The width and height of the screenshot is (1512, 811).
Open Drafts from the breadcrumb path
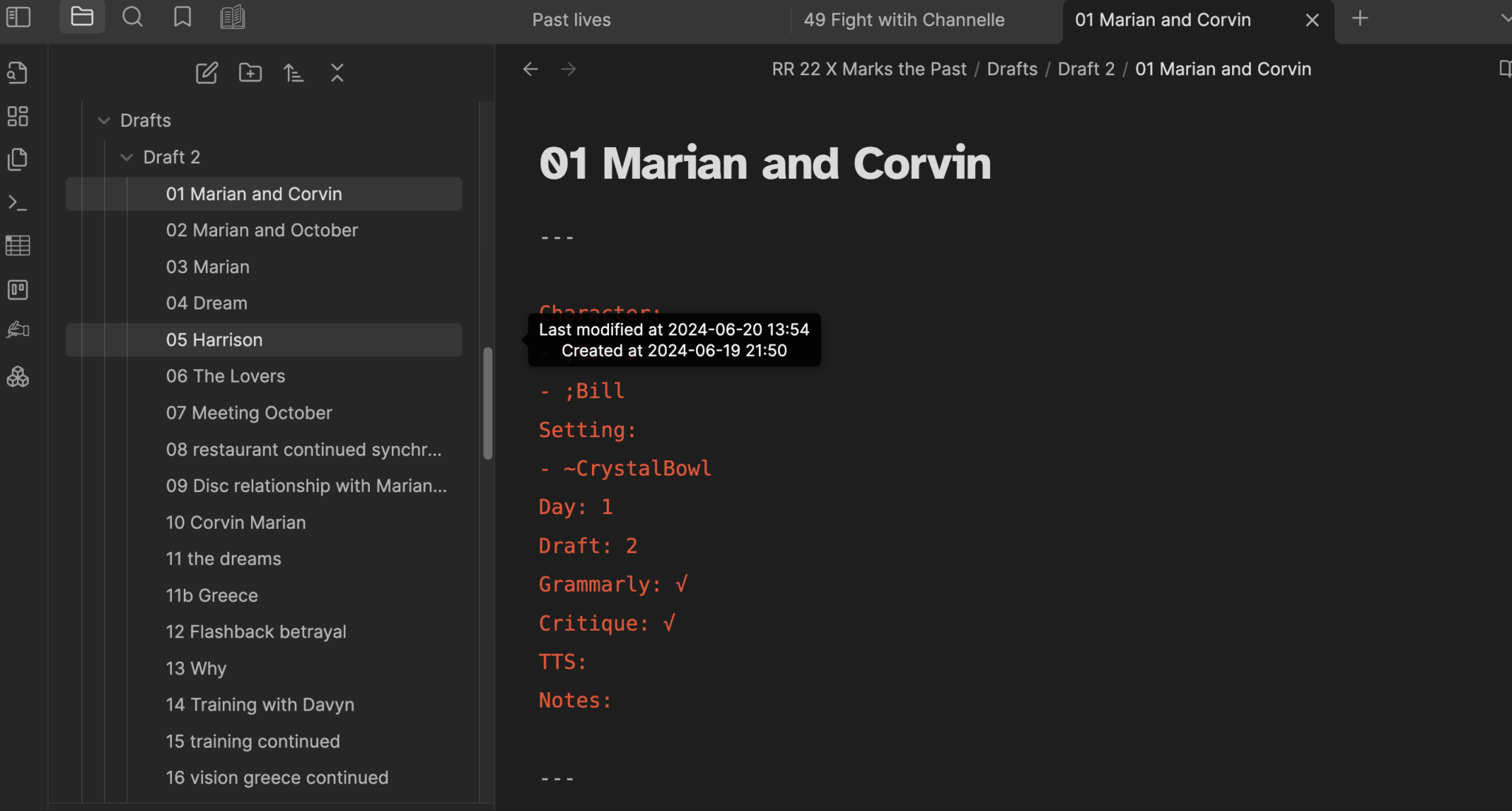point(1011,69)
